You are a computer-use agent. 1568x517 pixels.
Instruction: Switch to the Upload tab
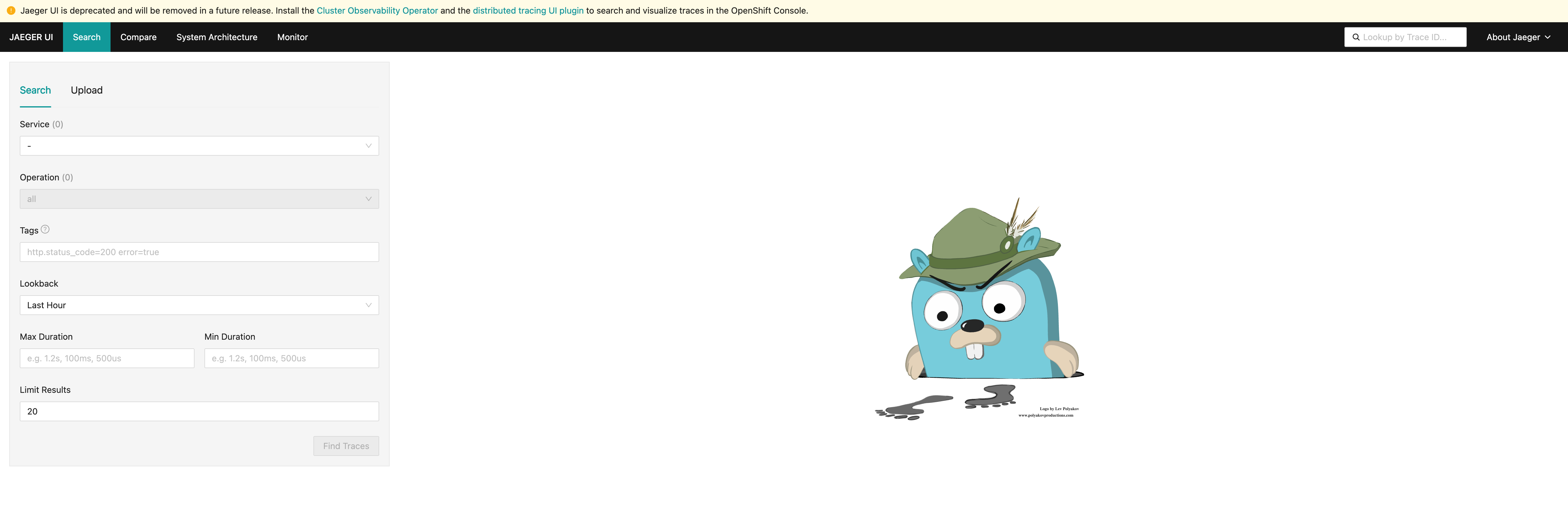click(86, 90)
